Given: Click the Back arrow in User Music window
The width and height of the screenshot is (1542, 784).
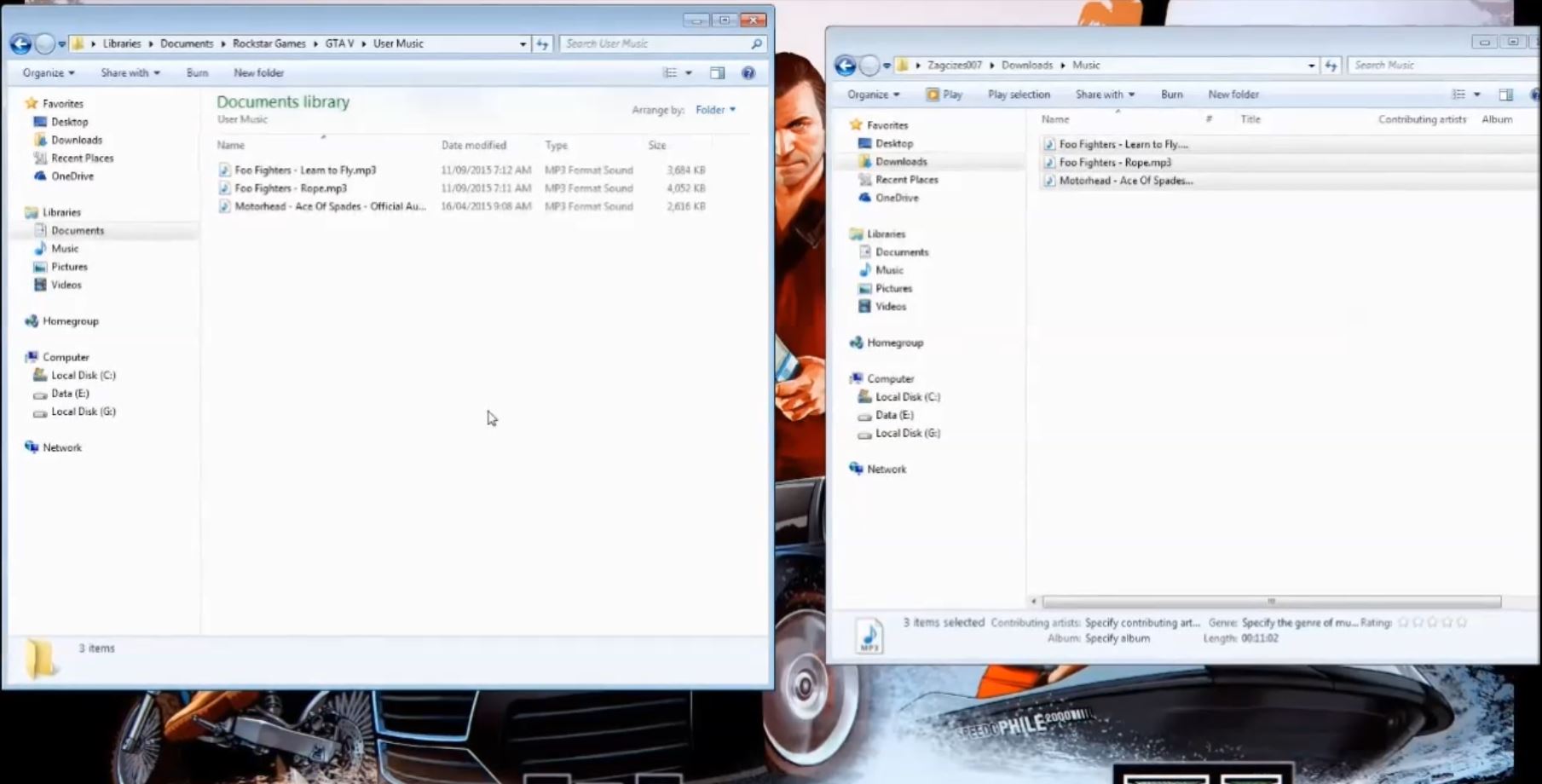Looking at the screenshot, I should pos(21,43).
